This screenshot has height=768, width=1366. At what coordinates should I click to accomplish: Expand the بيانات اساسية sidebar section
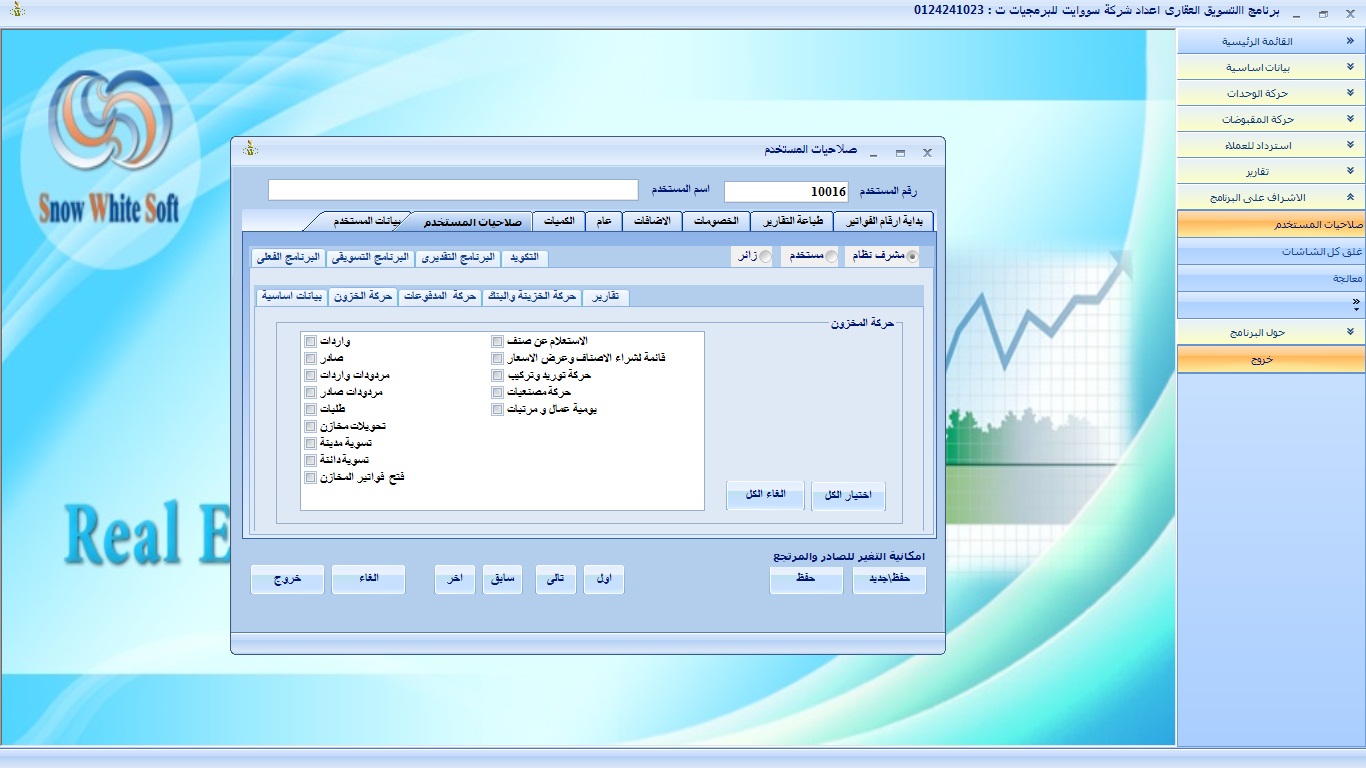[1270, 68]
